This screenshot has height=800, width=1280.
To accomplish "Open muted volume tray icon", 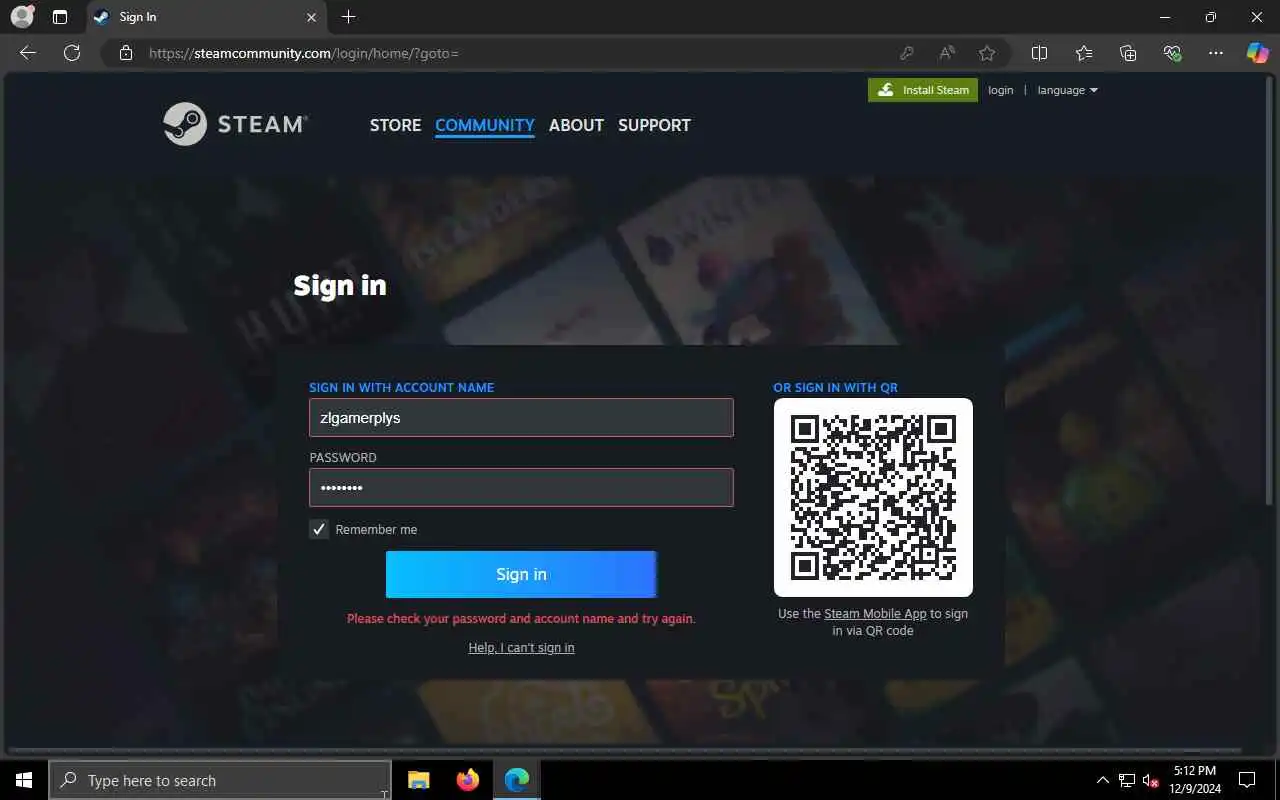I will tap(1151, 780).
